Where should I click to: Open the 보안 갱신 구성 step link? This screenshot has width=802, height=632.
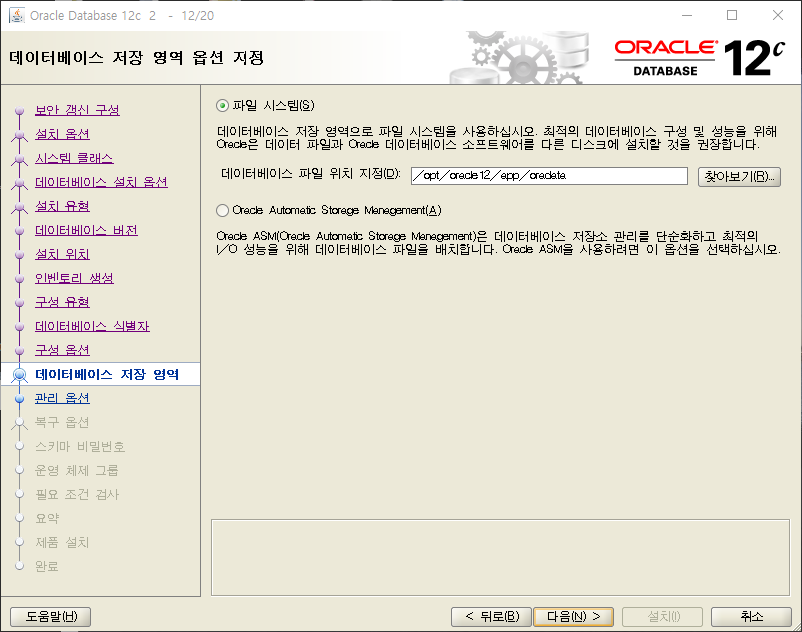click(x=77, y=110)
